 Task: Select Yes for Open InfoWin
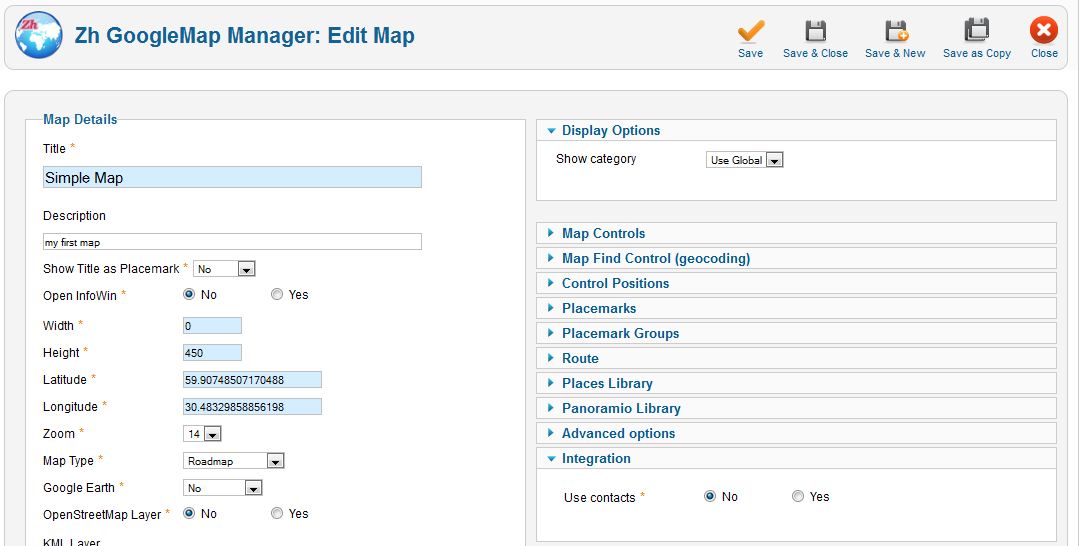pyautogui.click(x=277, y=295)
